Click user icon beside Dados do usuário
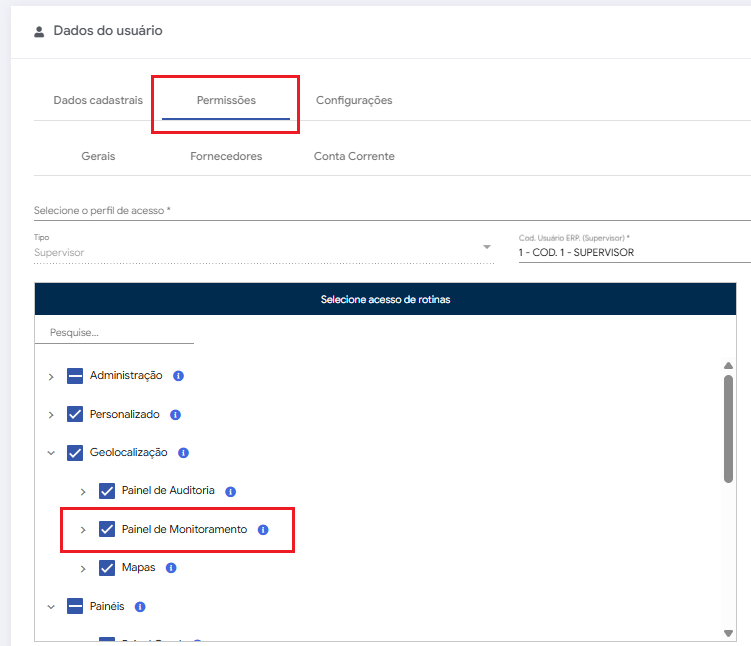751x646 pixels. [39, 32]
